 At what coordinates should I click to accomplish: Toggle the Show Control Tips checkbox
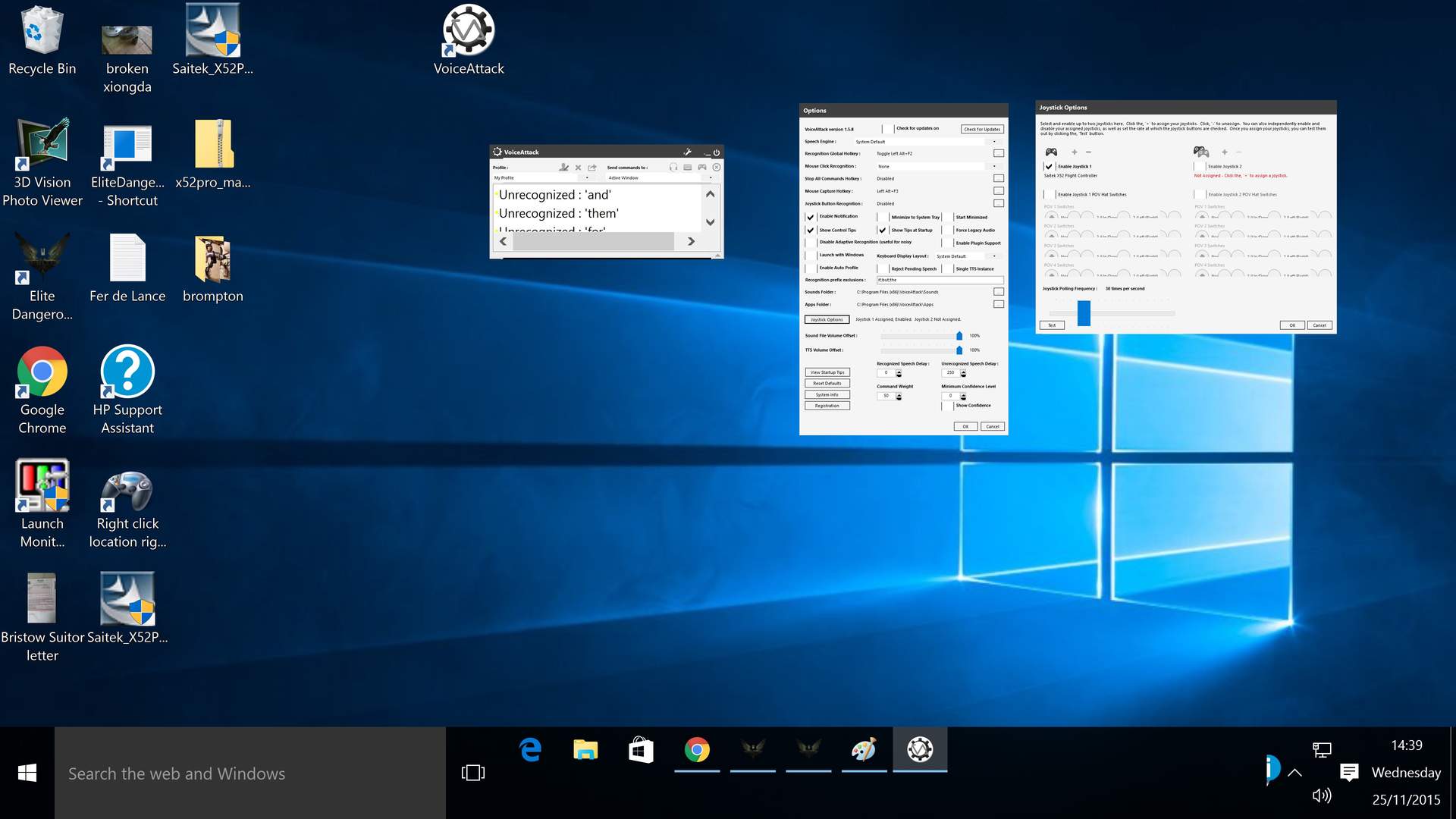(x=810, y=230)
